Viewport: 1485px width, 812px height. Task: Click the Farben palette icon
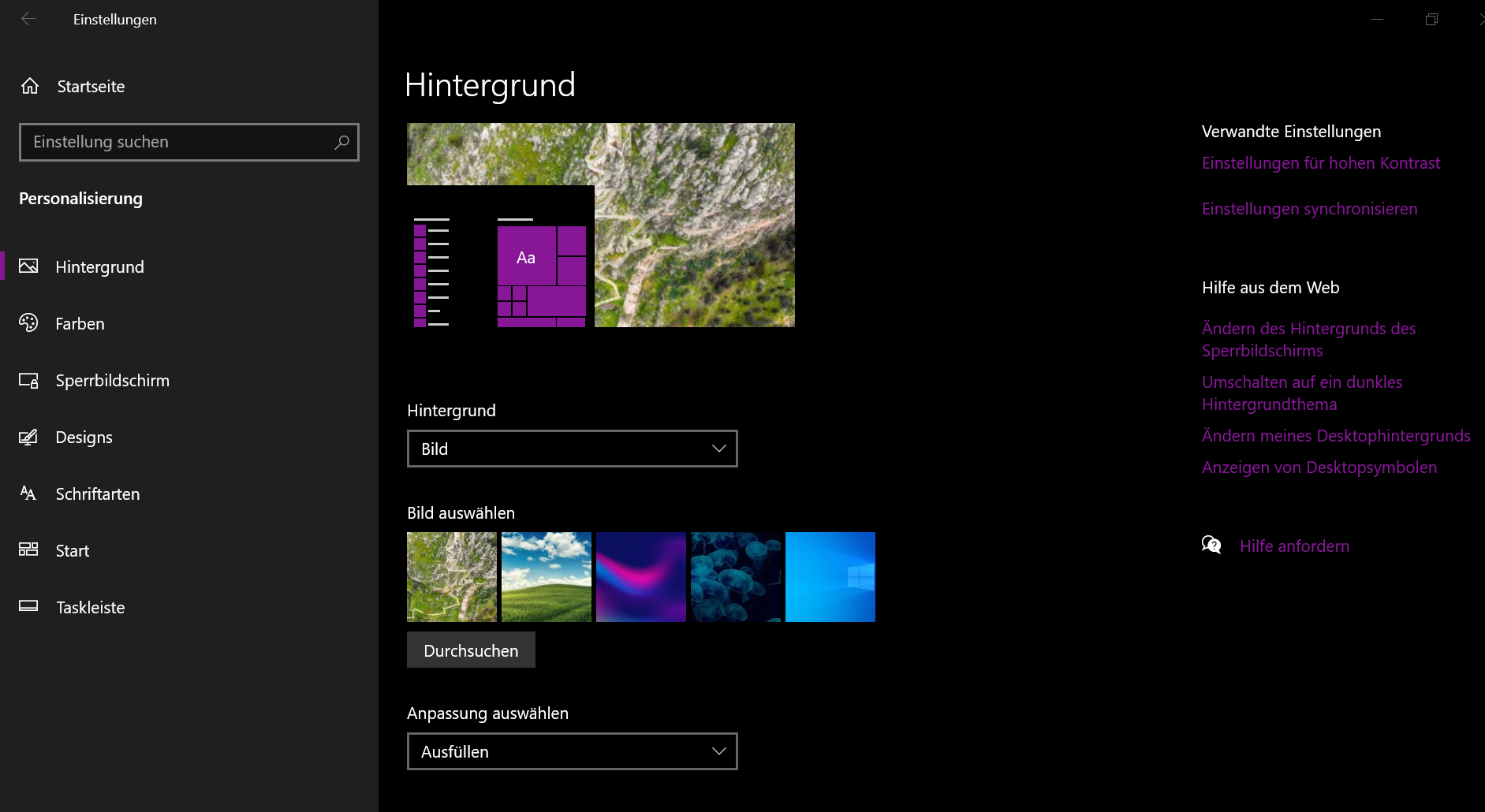coord(28,323)
